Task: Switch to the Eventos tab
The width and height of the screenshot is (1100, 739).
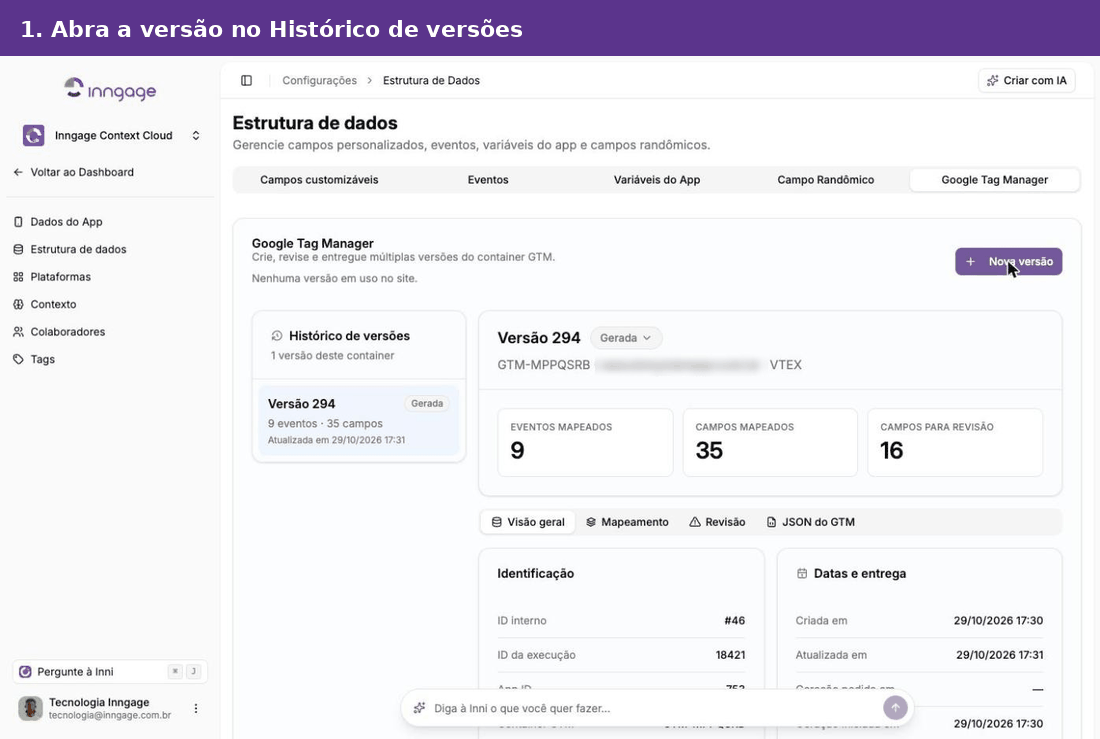Action: click(x=488, y=180)
